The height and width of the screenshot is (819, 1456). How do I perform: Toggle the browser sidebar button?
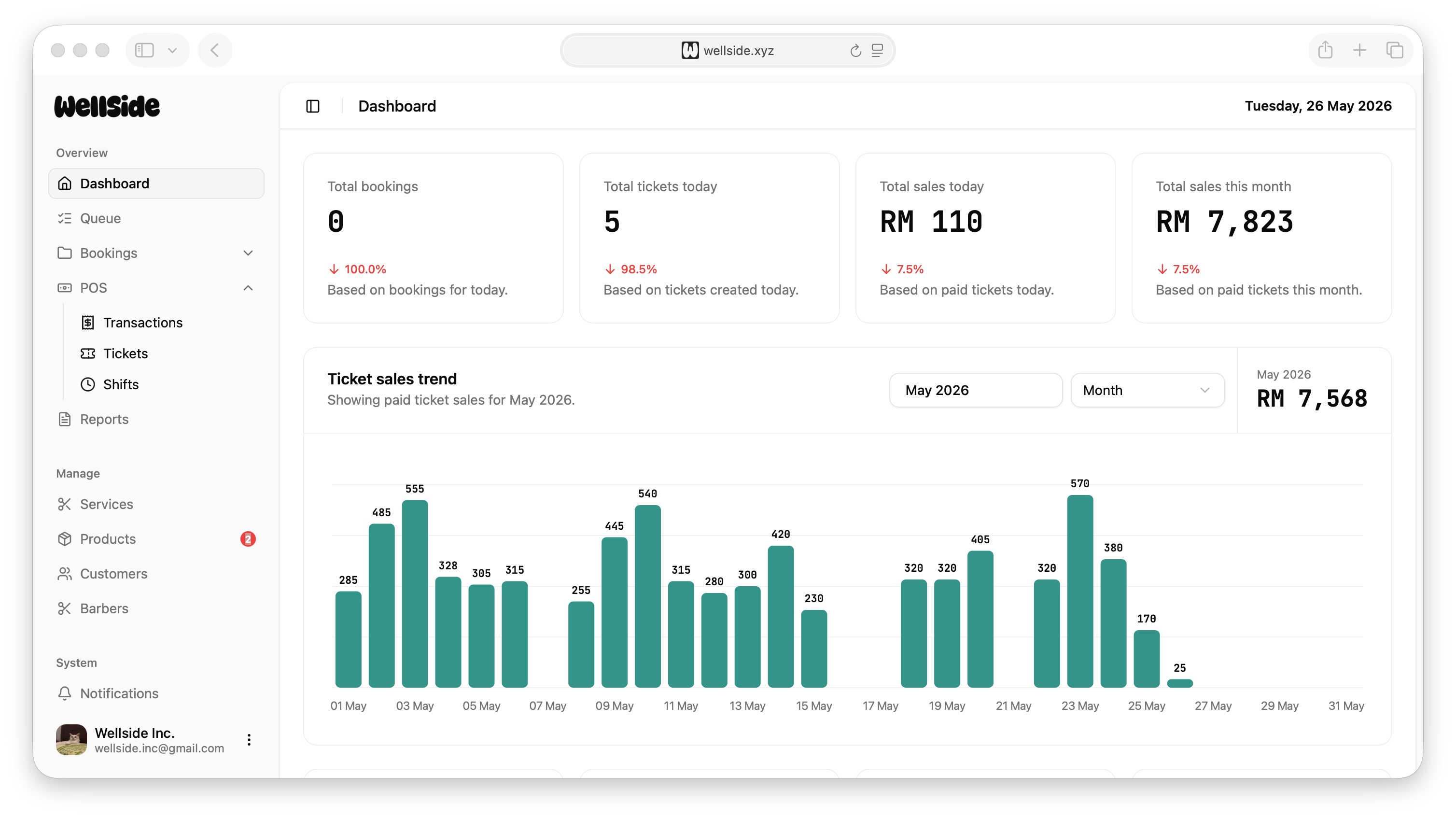coord(145,50)
